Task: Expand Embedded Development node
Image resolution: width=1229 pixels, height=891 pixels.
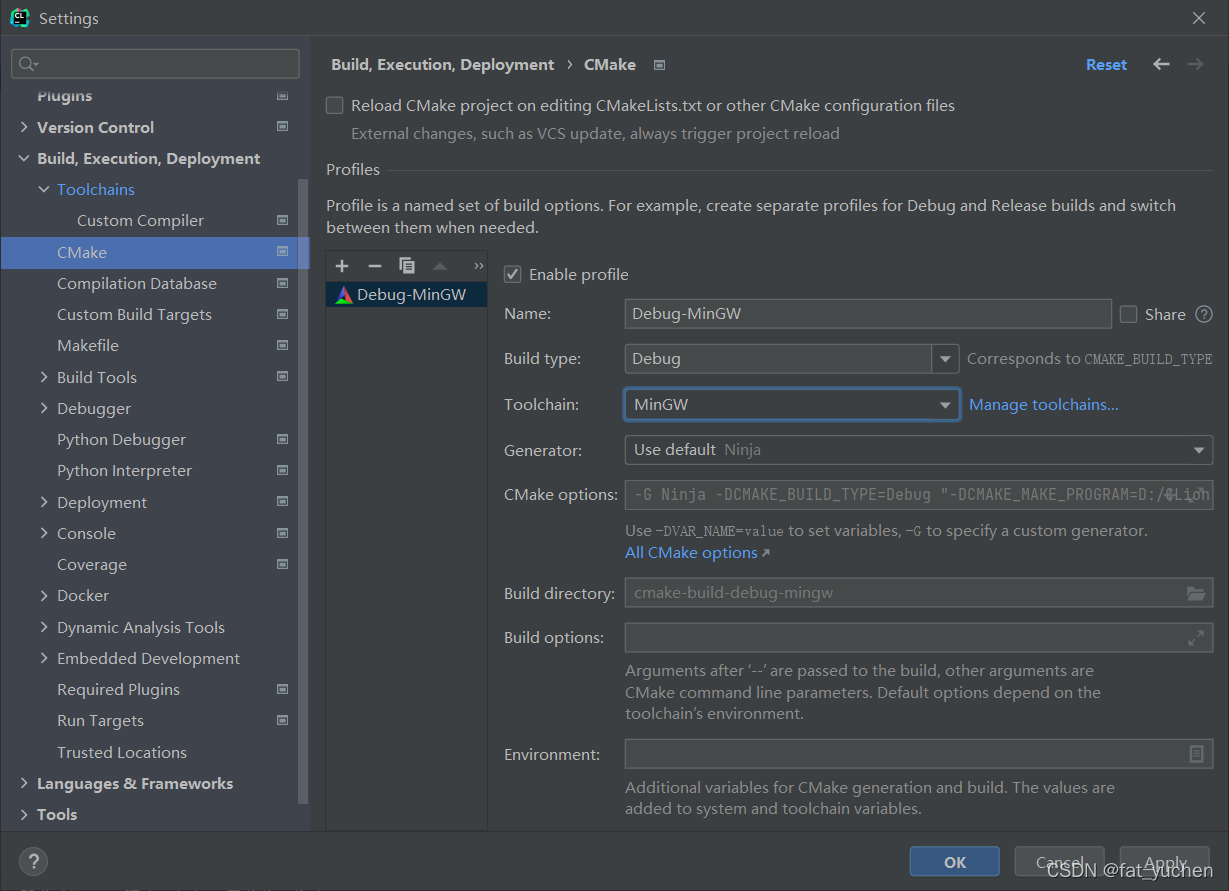Action: 44,658
